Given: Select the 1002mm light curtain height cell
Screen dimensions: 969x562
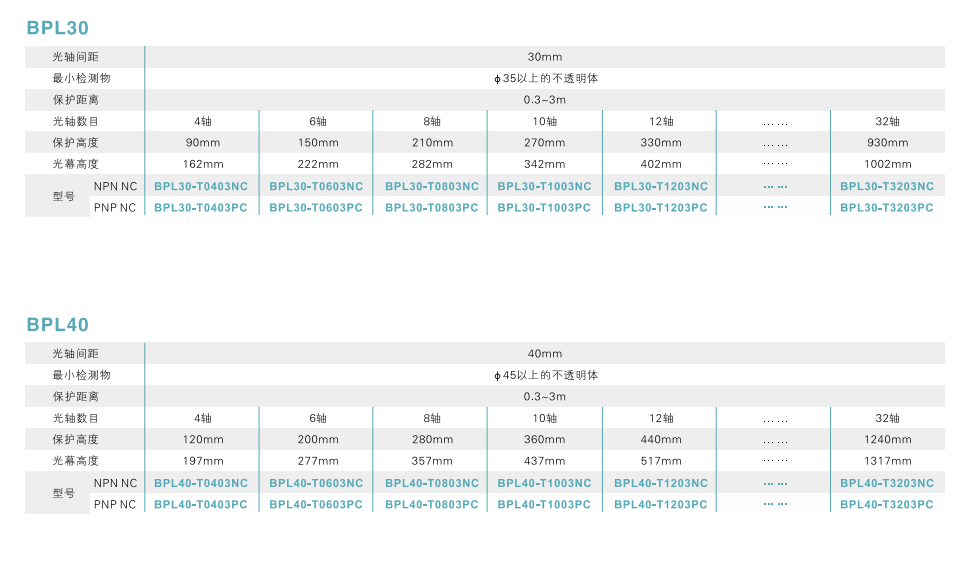Looking at the screenshot, I should click(887, 164).
